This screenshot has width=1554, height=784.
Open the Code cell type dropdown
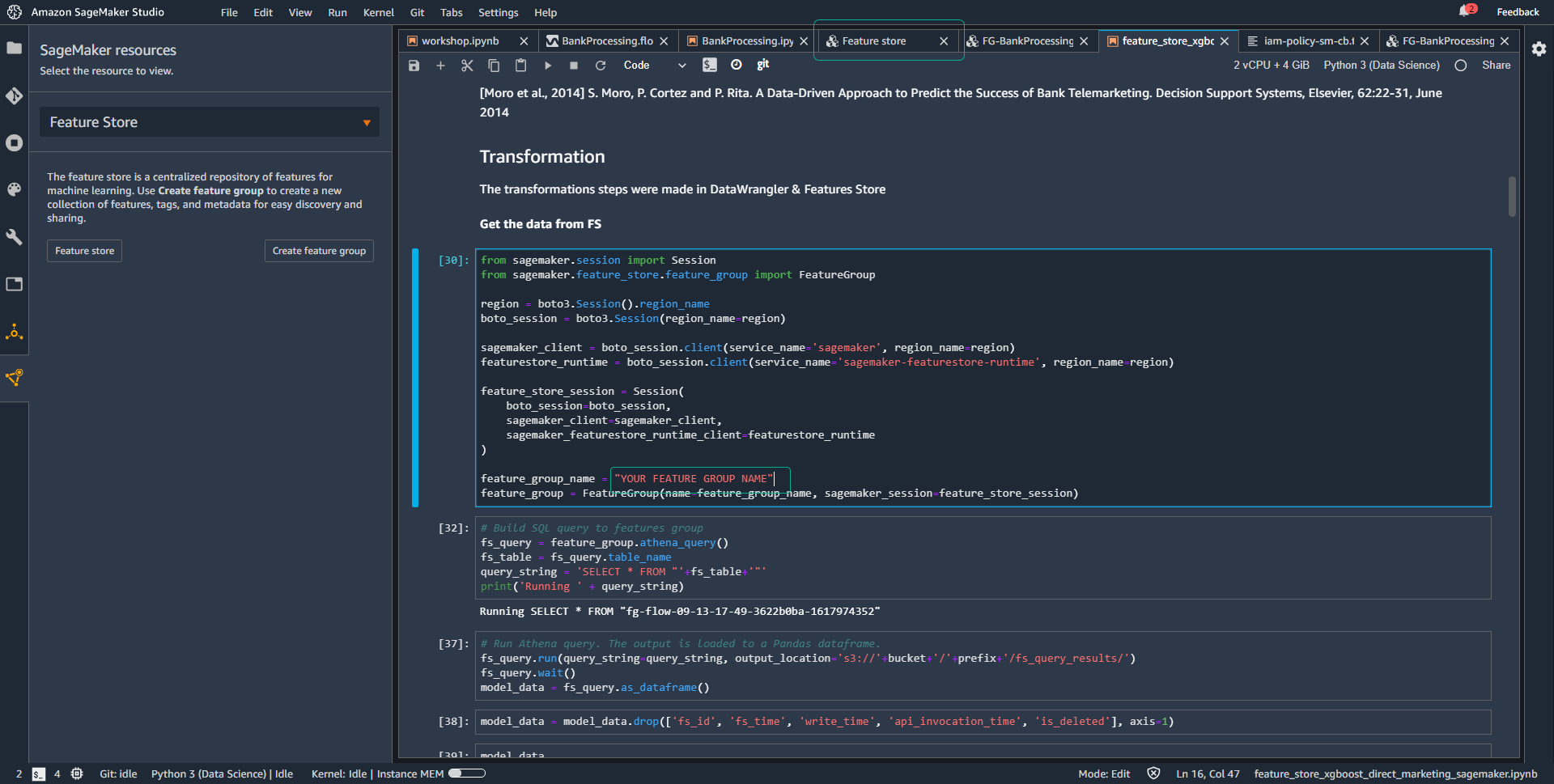[x=654, y=66]
